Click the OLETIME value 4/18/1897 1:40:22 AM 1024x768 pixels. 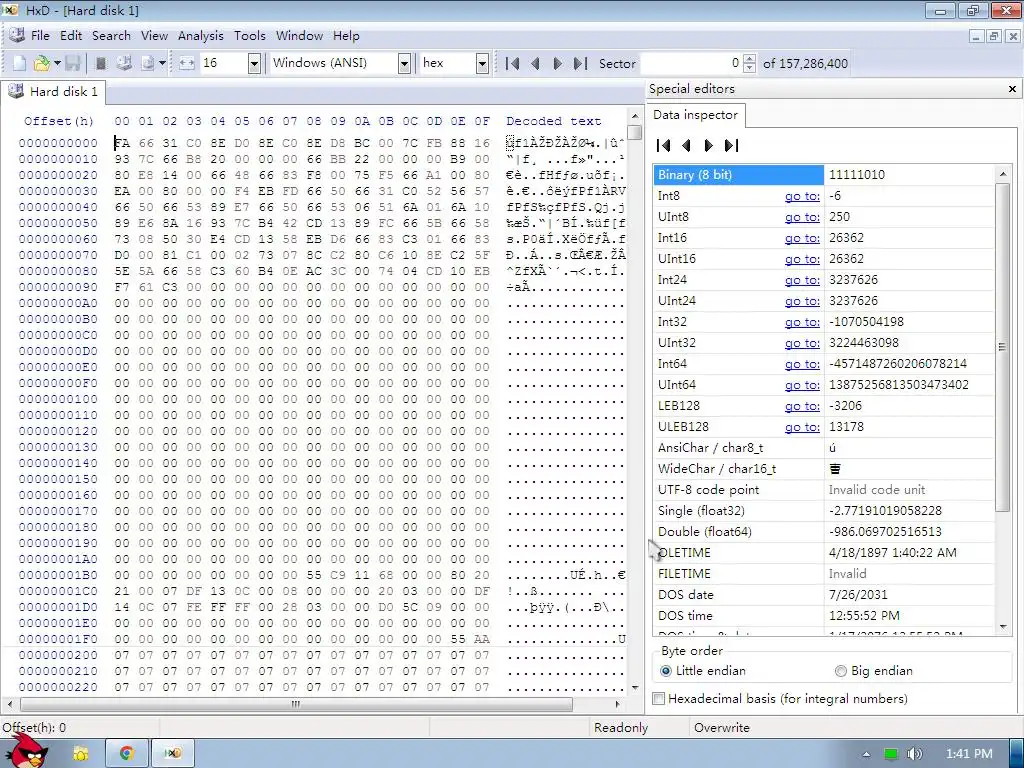[892, 553]
